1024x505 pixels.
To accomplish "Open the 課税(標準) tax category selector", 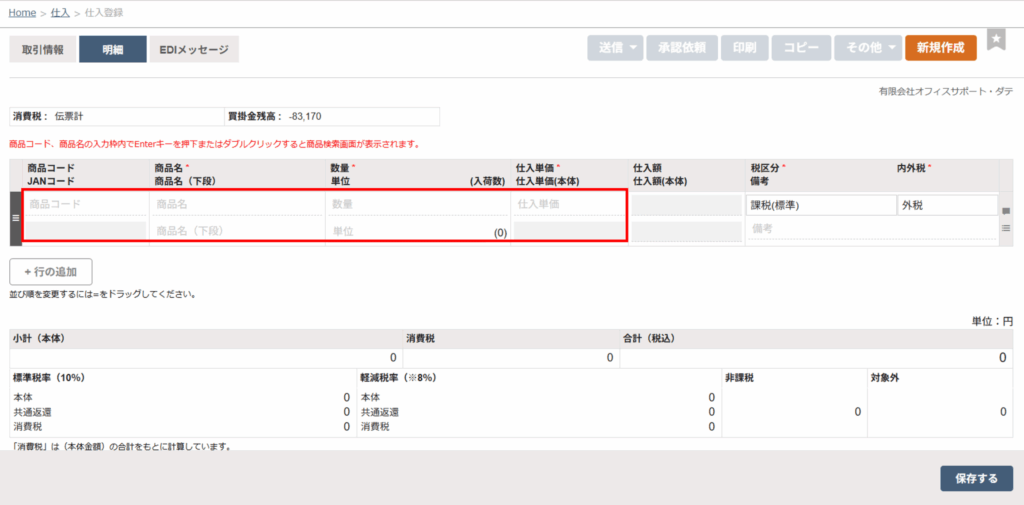I will [819, 206].
